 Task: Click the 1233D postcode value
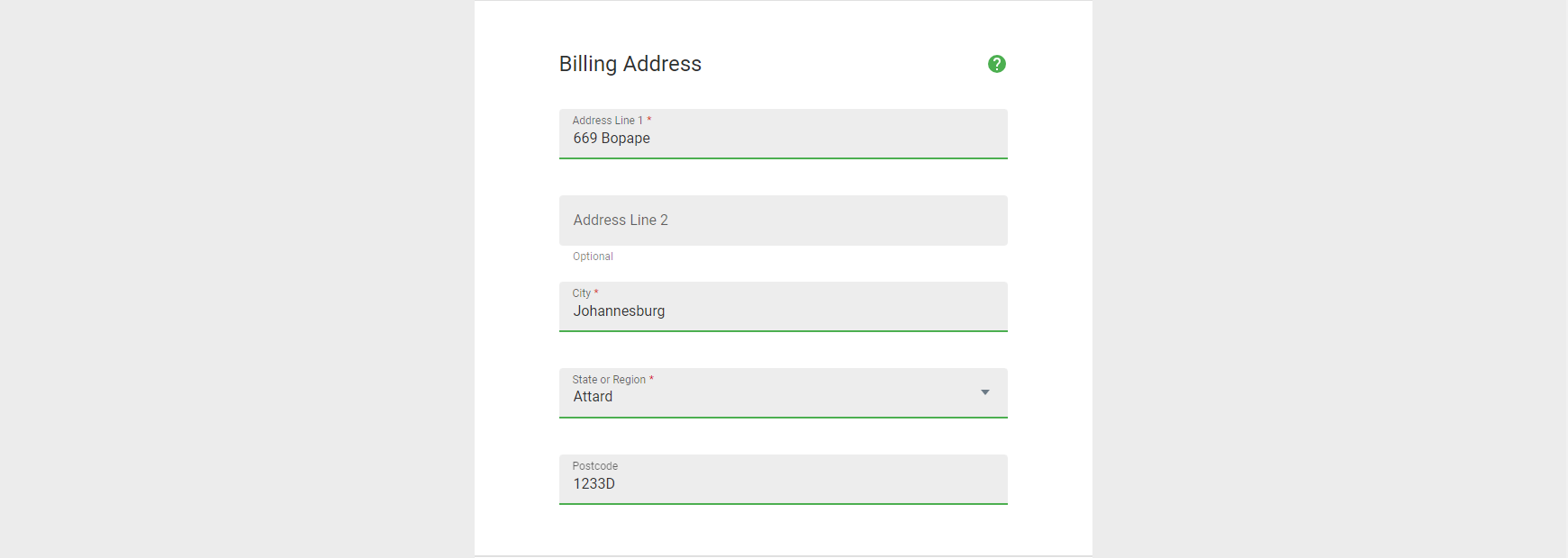click(x=594, y=484)
